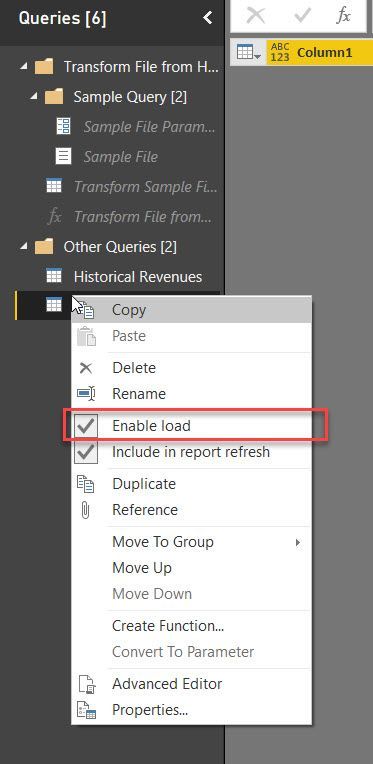Click the Rename icon in context menu
Screen dimensions: 373x764
point(86,393)
